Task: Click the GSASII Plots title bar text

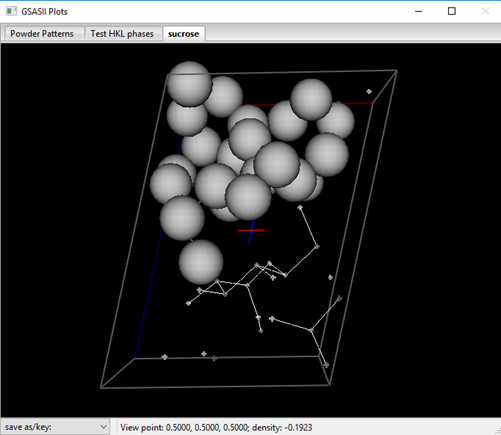Action: (x=44, y=12)
